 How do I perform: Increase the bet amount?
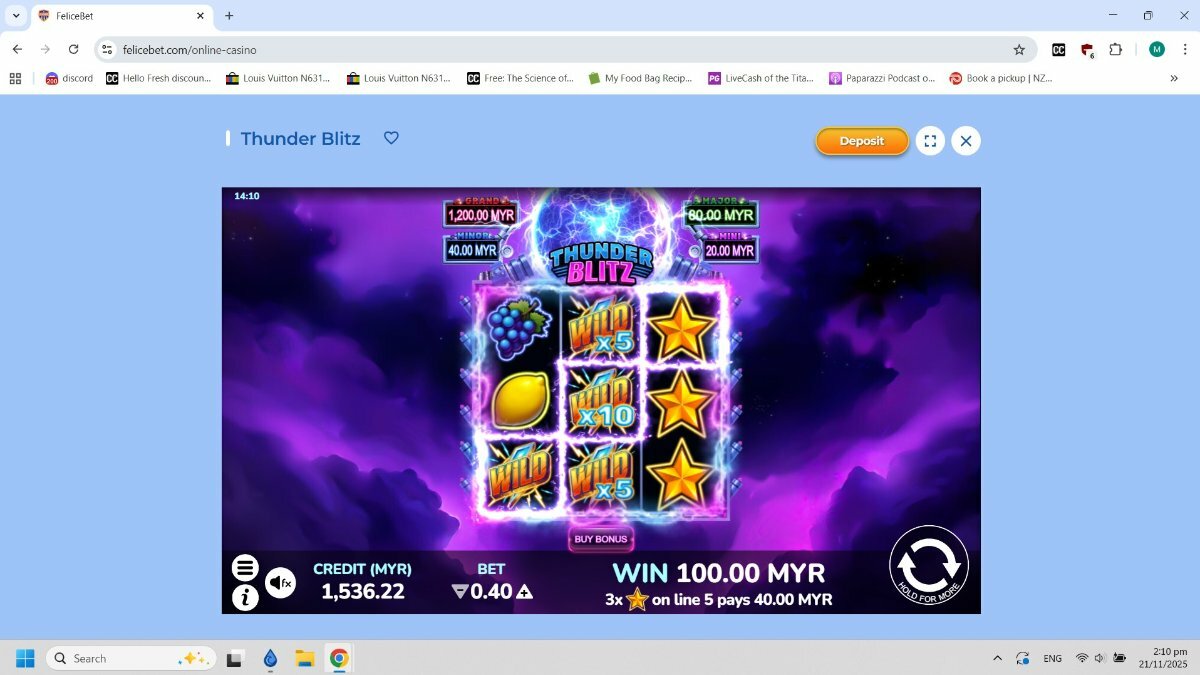525,591
